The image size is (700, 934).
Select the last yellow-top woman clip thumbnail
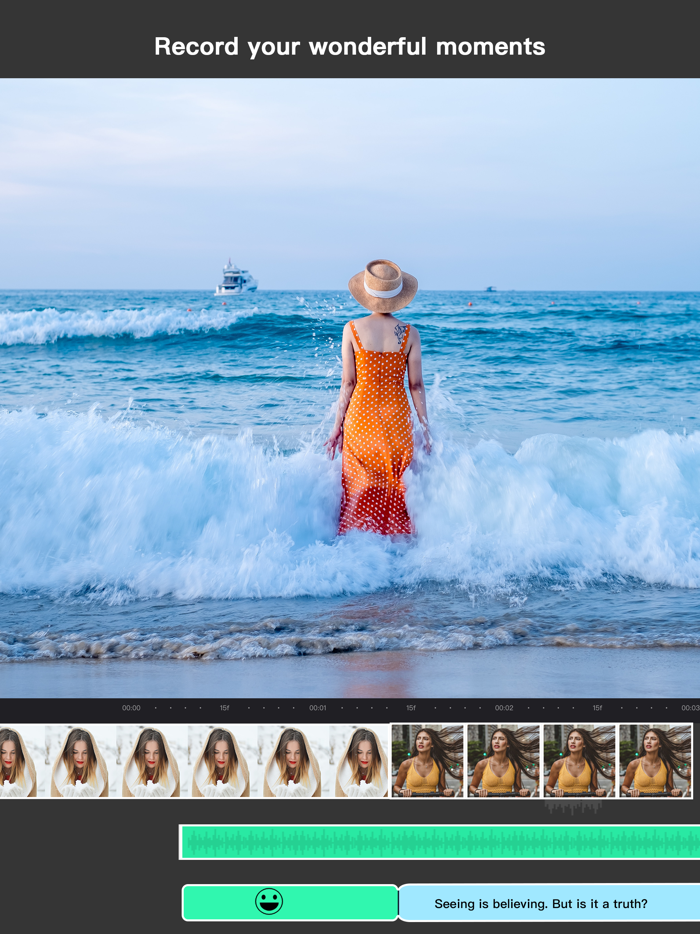pos(655,761)
